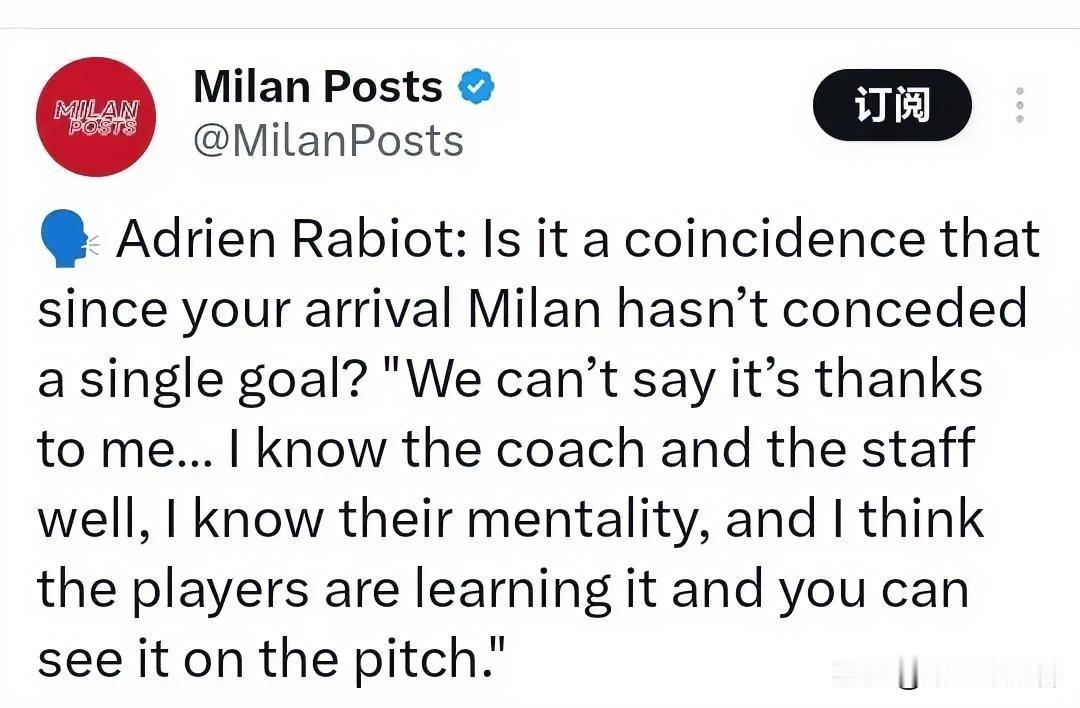Image resolution: width=1080 pixels, height=708 pixels.
Task: Click the word coach in the tweet
Action: point(570,448)
